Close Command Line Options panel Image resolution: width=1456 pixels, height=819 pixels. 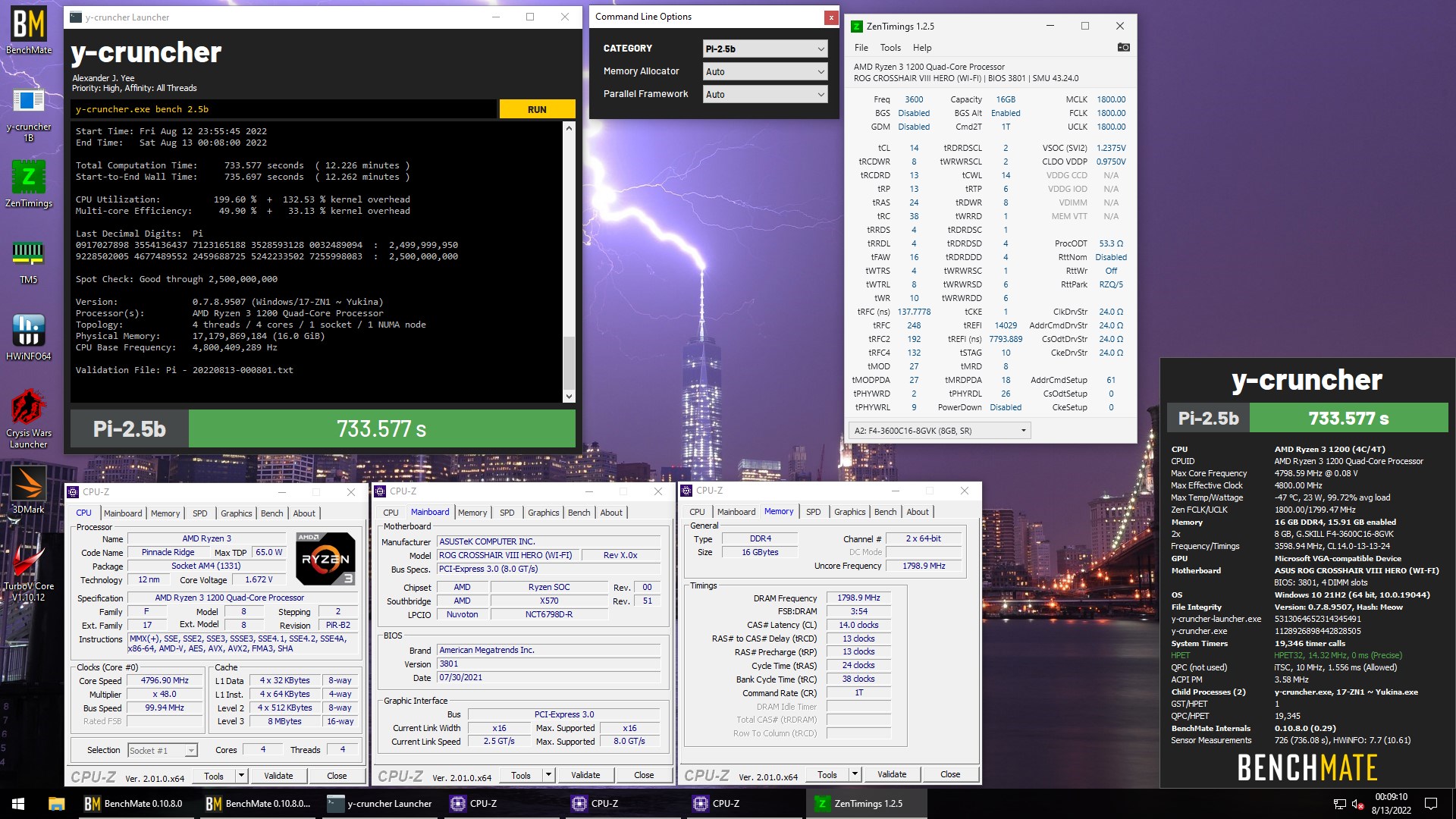tap(830, 17)
